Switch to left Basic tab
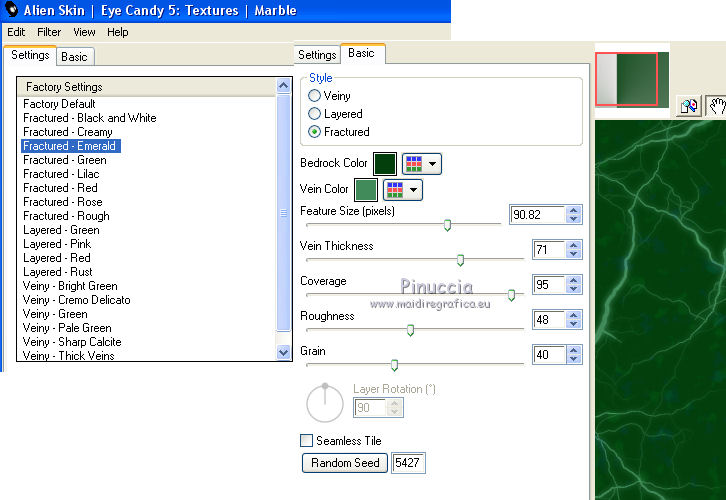726x500 pixels. pyautogui.click(x=74, y=56)
